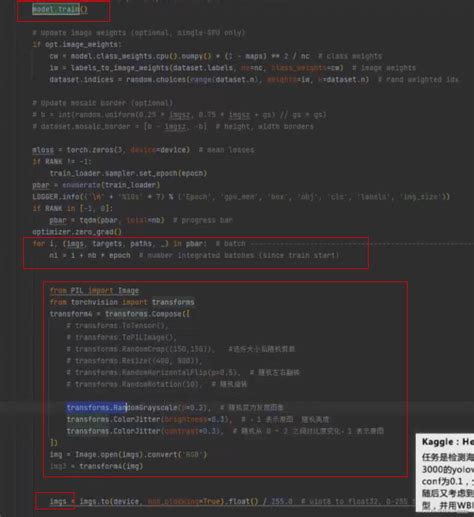474x517 pixels.
Task: Click the 'Update mosaic border' comment
Action: [x=102, y=103]
